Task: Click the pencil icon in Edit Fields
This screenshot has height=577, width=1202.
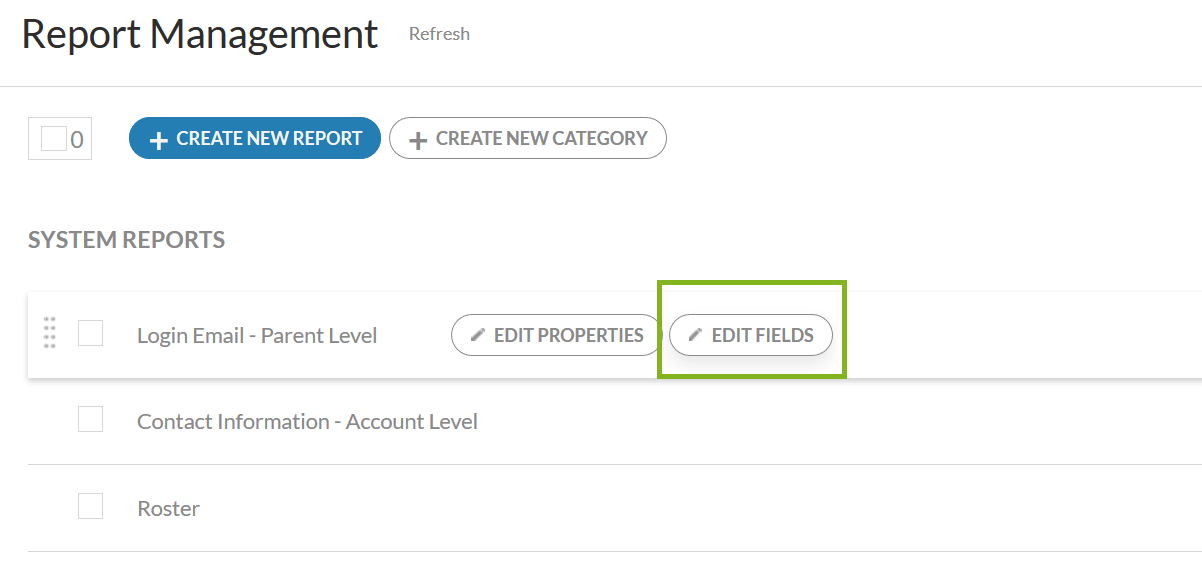Action: tap(695, 335)
